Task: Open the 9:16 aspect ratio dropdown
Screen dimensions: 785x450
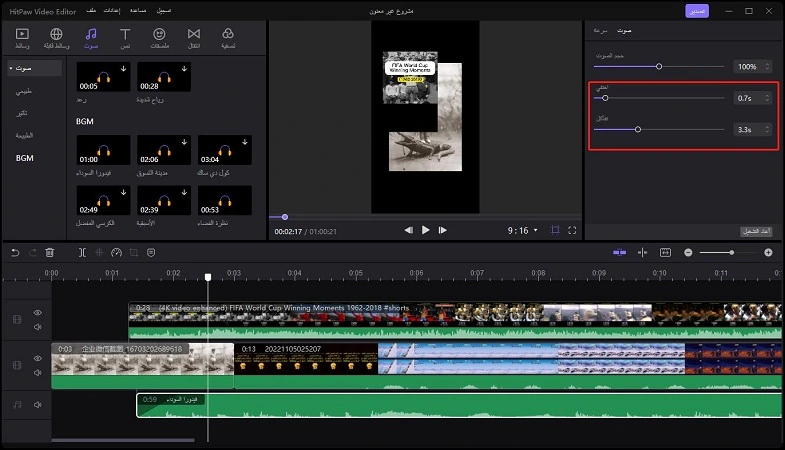Action: click(522, 230)
